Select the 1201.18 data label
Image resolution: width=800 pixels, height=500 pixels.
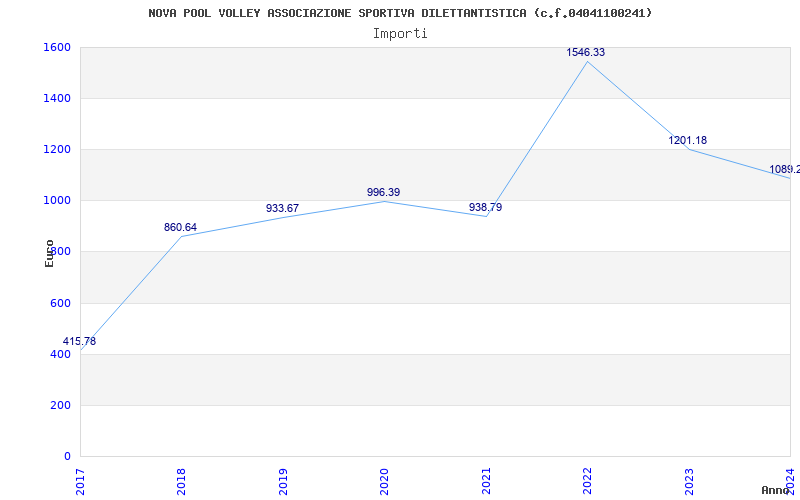pyautogui.click(x=687, y=140)
